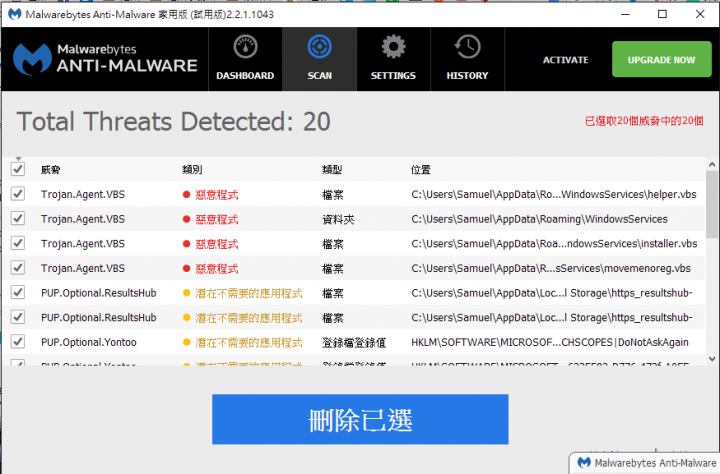Switch to the DASHBOARD tab label

coord(245,76)
